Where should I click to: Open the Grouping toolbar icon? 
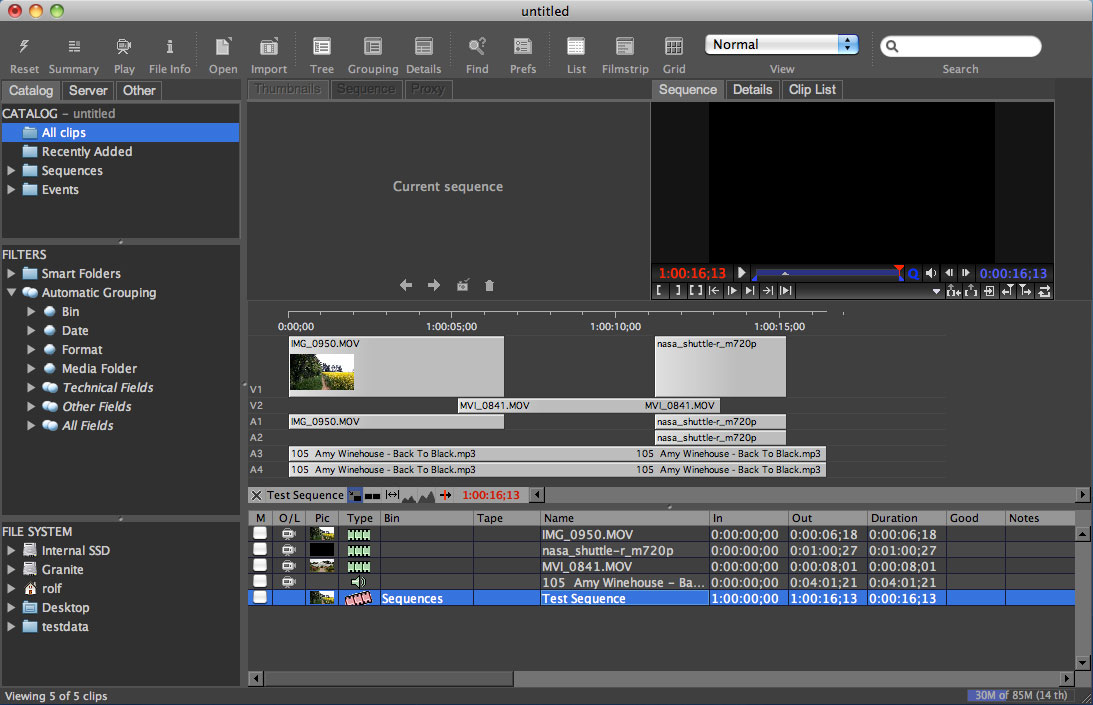(373, 47)
